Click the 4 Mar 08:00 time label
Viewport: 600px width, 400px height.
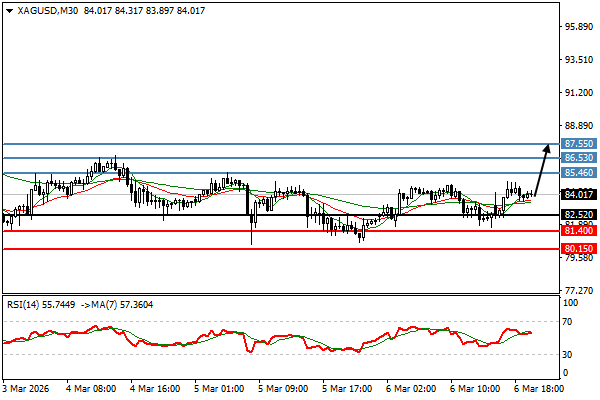pos(91,387)
